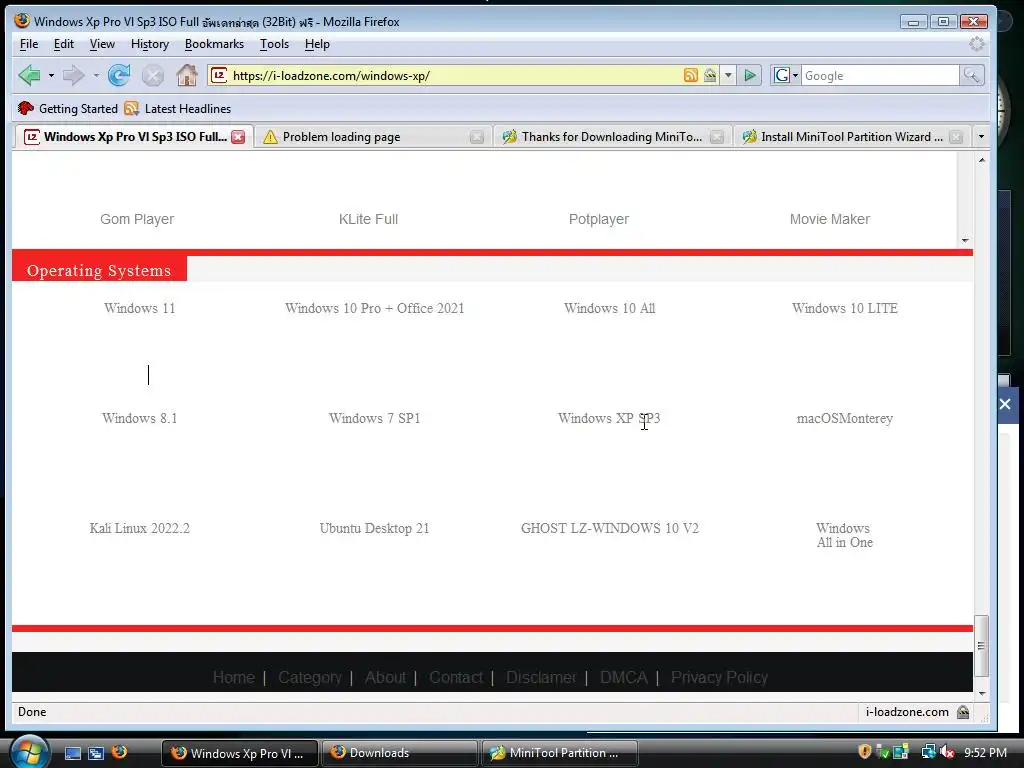Open the Windows All in One link

844,535
